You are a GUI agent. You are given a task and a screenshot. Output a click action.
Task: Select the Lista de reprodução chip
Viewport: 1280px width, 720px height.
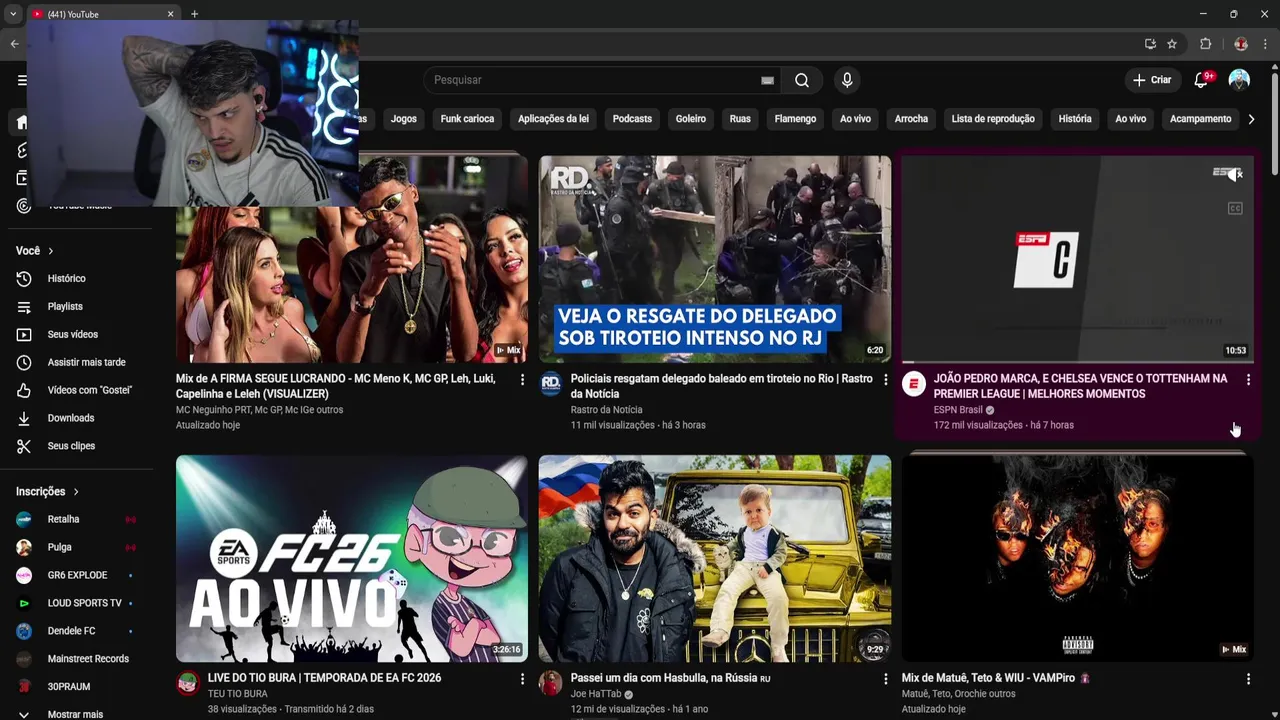tap(993, 119)
